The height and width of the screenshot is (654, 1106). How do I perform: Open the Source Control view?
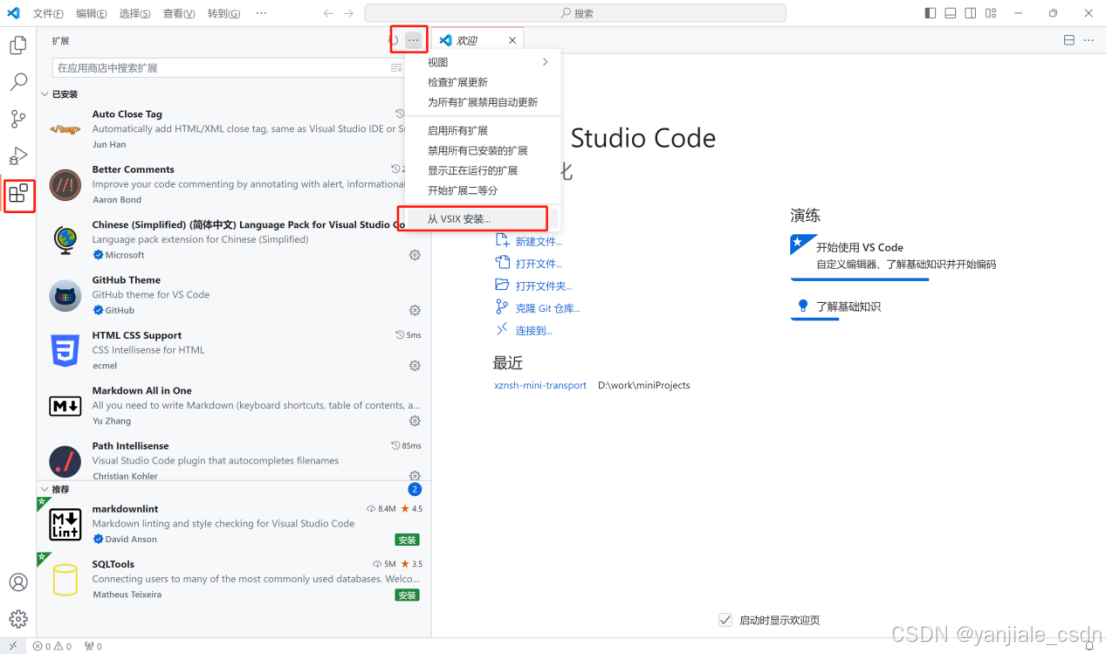(16, 119)
